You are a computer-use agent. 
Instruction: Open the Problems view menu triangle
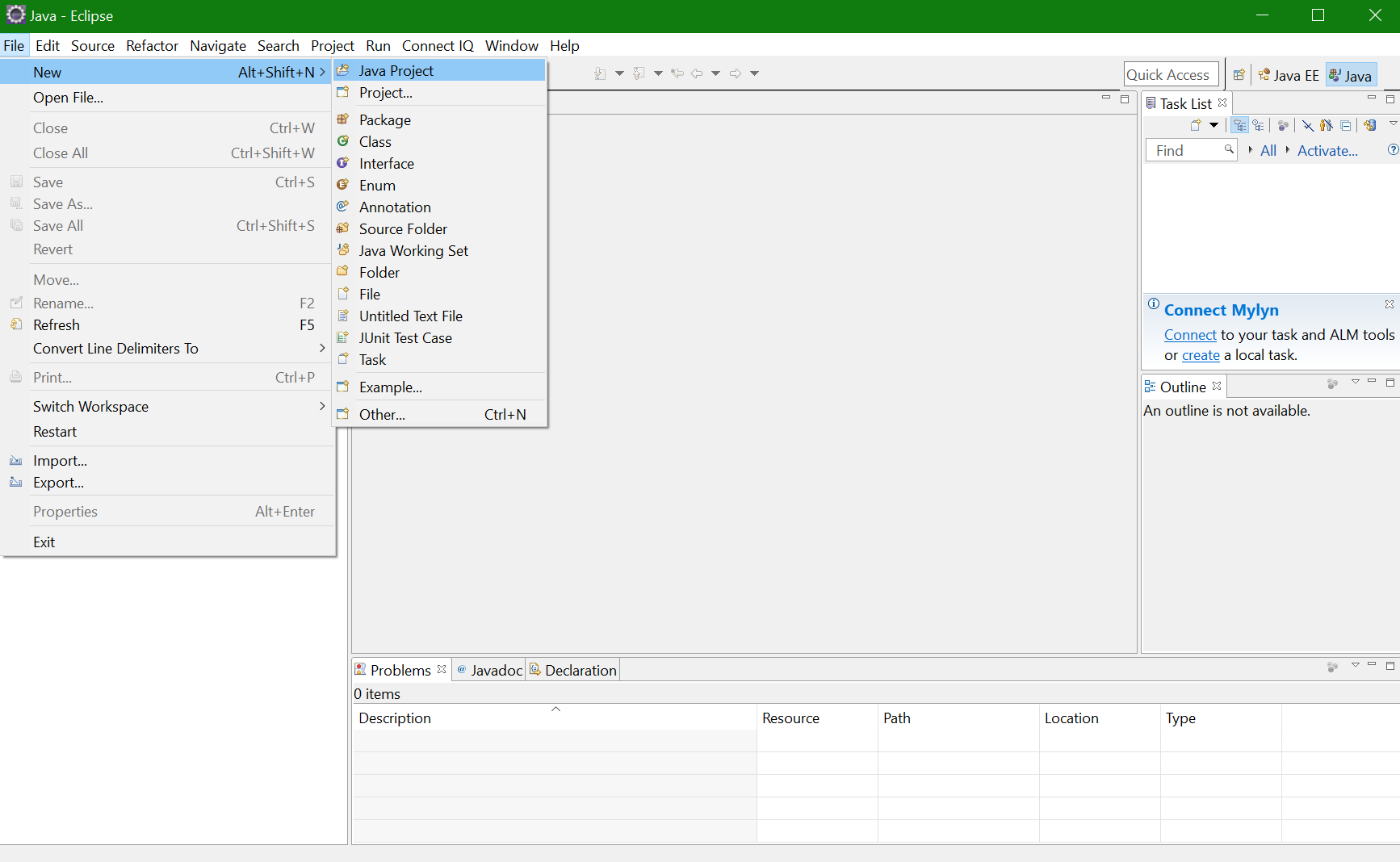point(1356,665)
